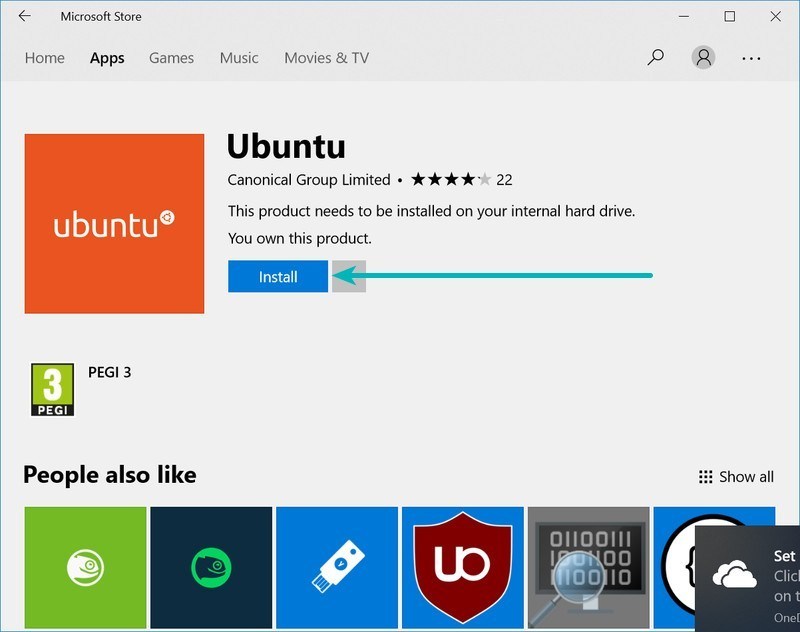Open the uBlock Origin shield tile
This screenshot has width=800, height=632.
[463, 568]
